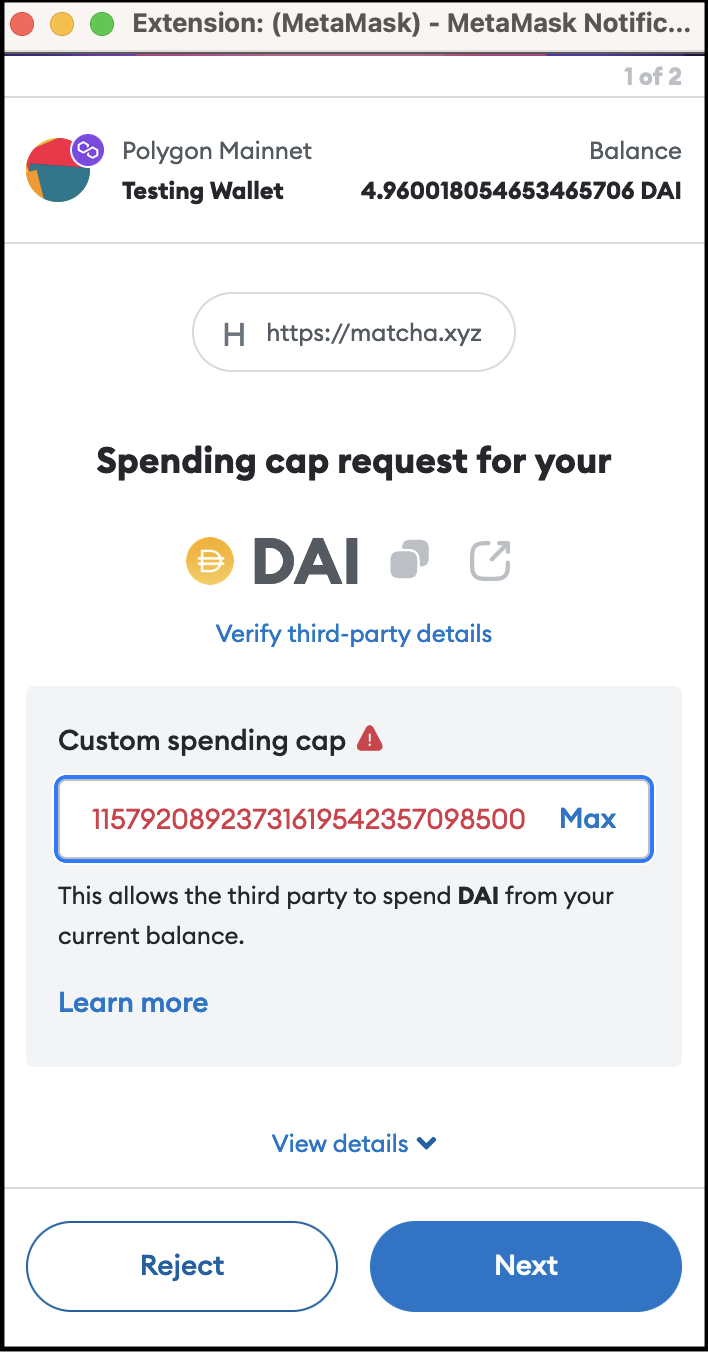Click the matcha.xyz origin pill

(x=354, y=333)
